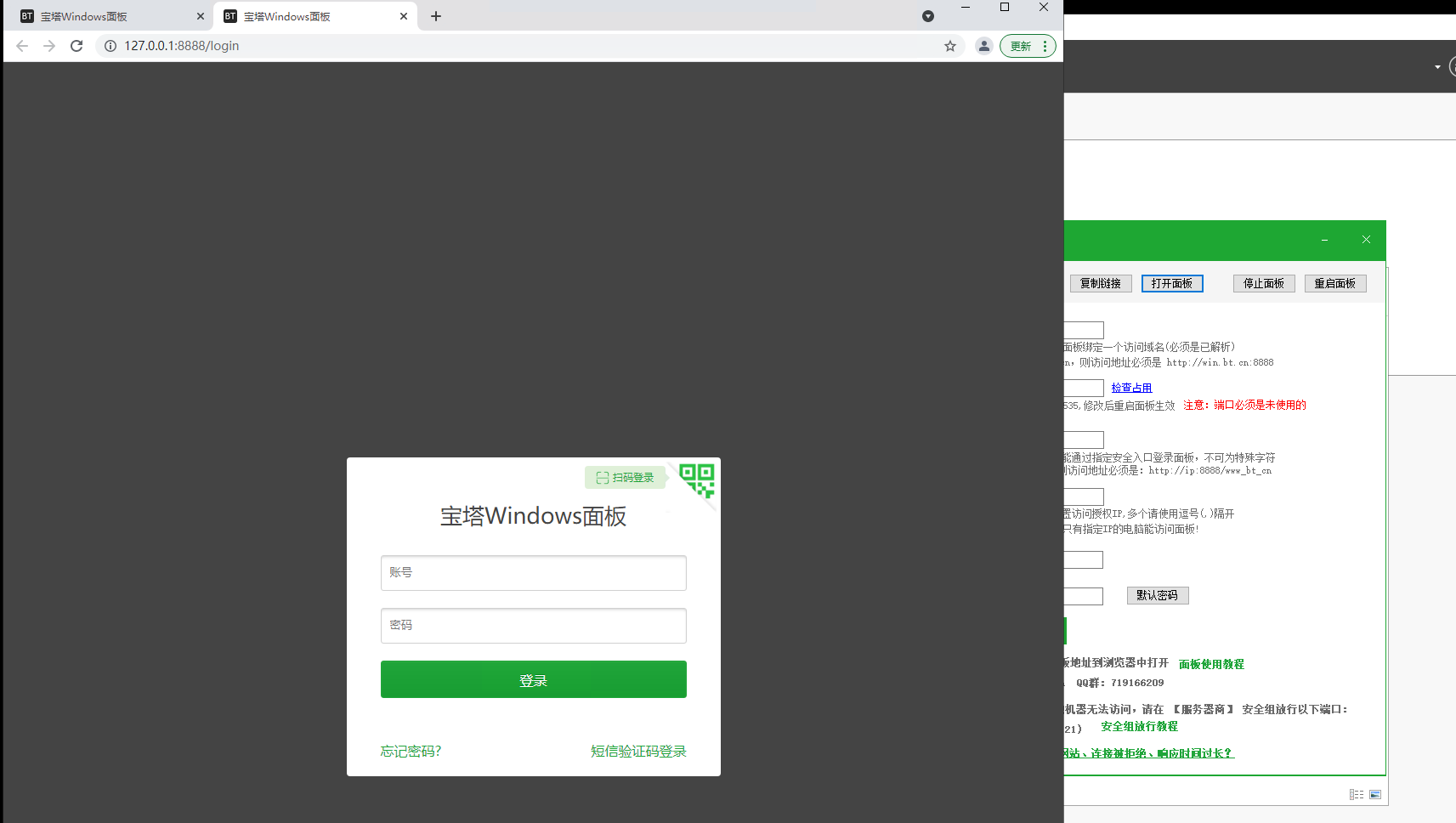Click the list view icon at bottom right

point(1357,794)
